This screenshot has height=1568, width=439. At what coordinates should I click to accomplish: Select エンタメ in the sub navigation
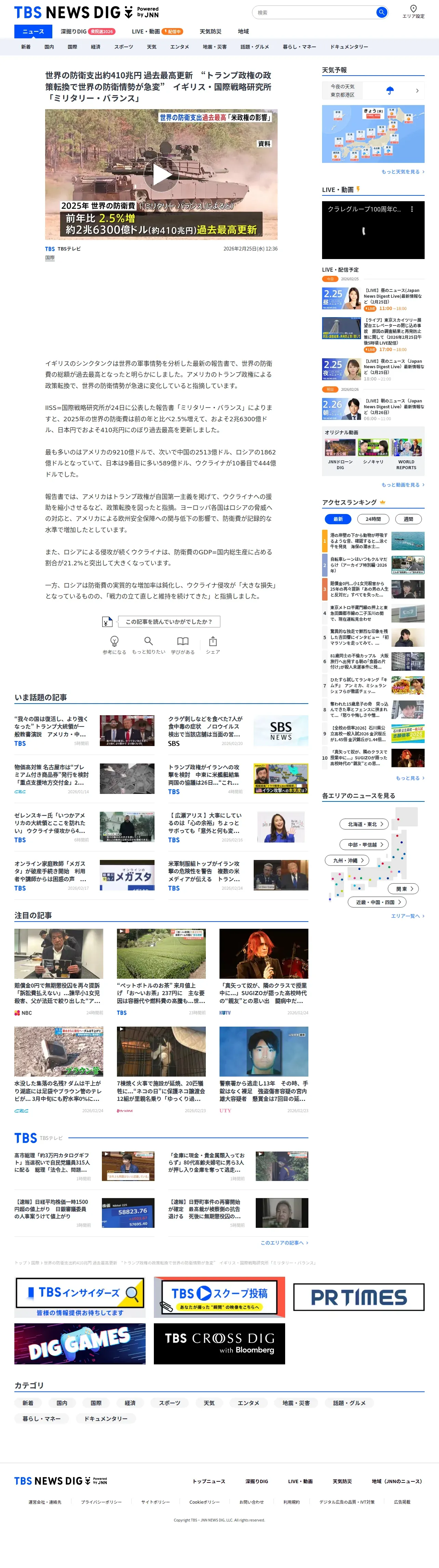(x=179, y=47)
